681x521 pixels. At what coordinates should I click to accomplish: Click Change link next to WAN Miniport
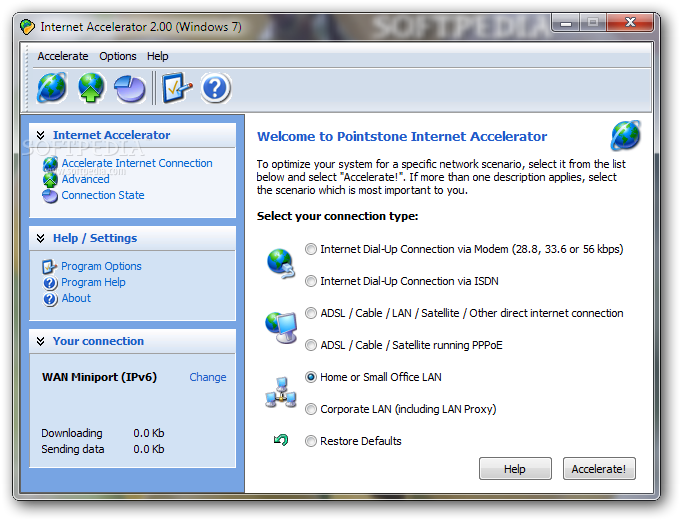tap(208, 377)
